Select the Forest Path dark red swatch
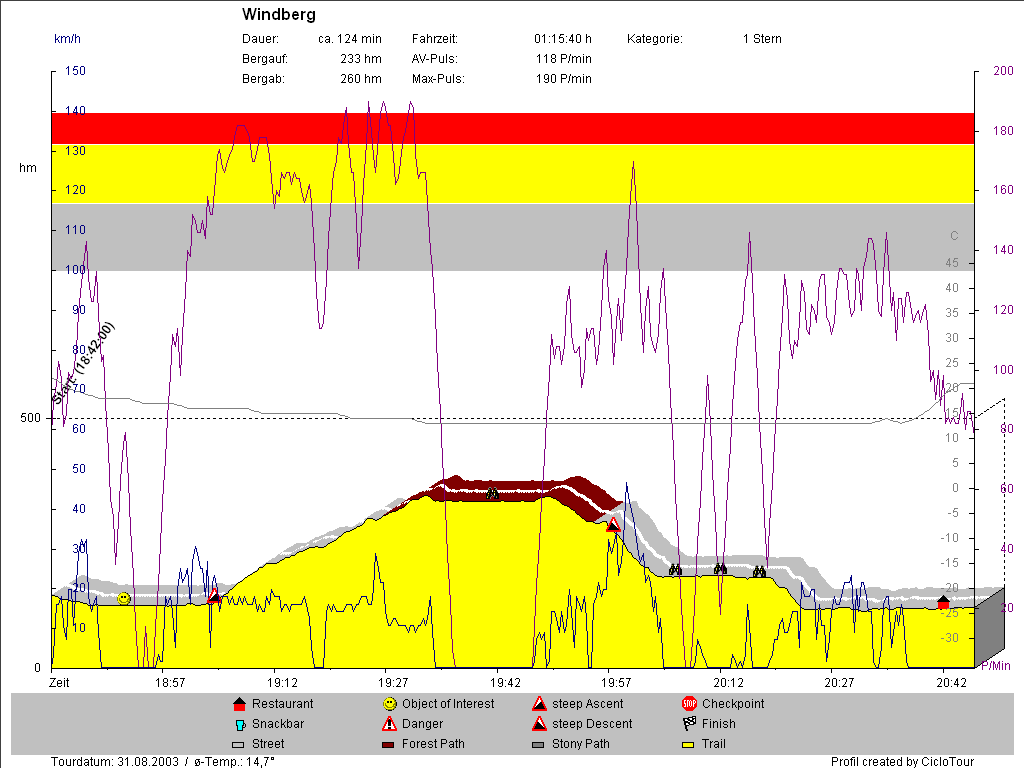Screen dimensions: 1024x768 click(389, 745)
